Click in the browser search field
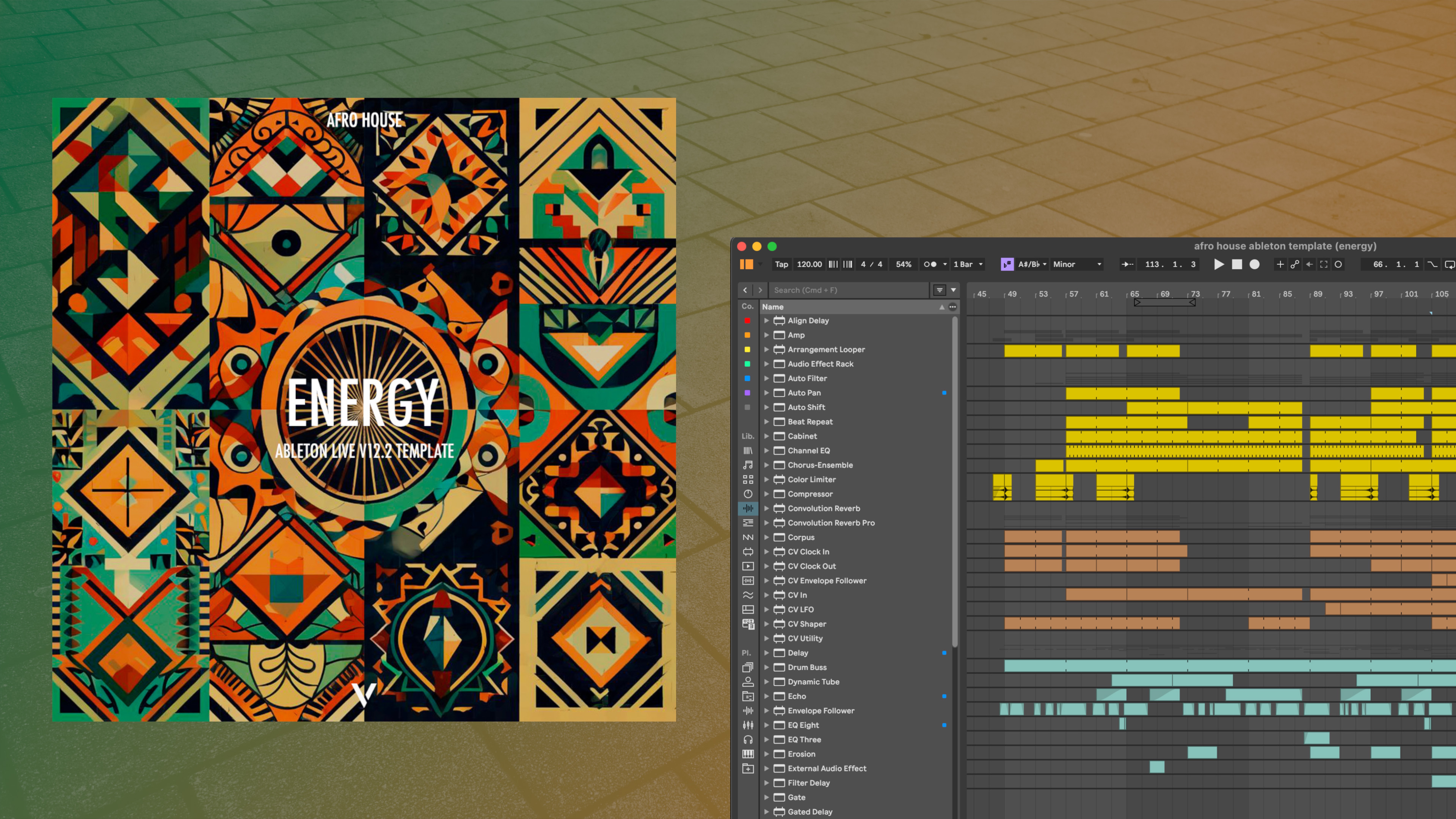1456x819 pixels. tap(848, 290)
